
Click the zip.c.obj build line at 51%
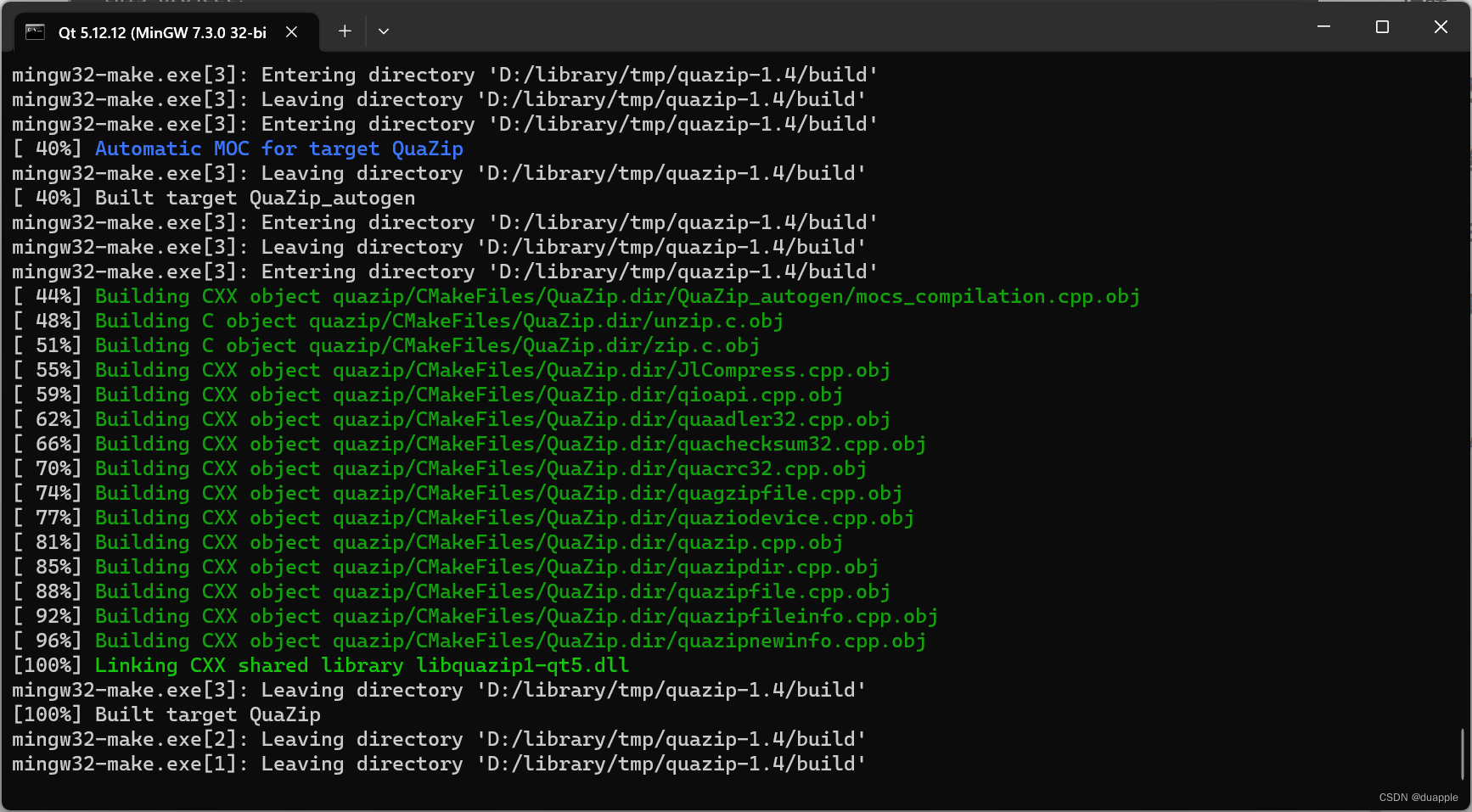click(x=385, y=345)
